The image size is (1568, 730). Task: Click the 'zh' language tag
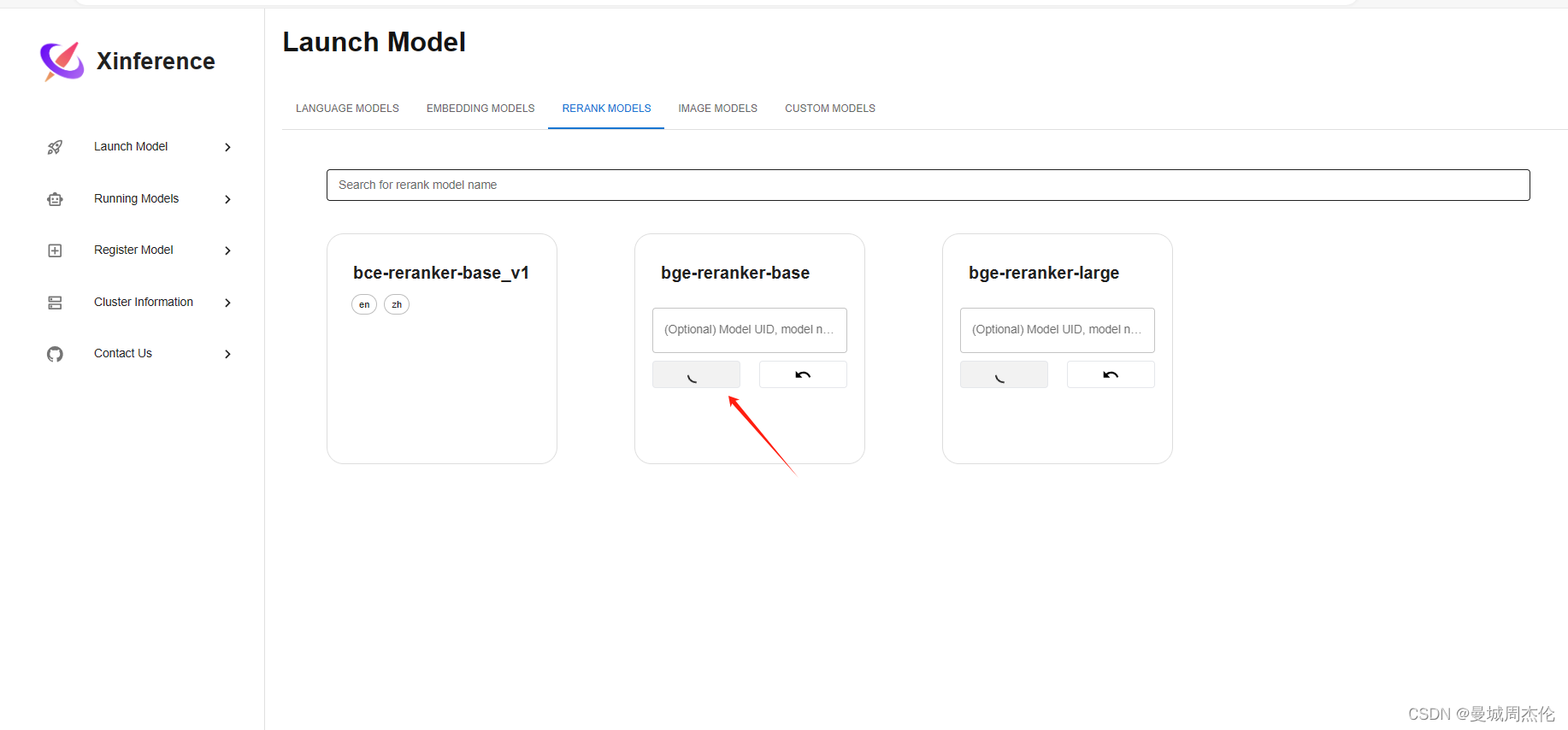pos(397,304)
